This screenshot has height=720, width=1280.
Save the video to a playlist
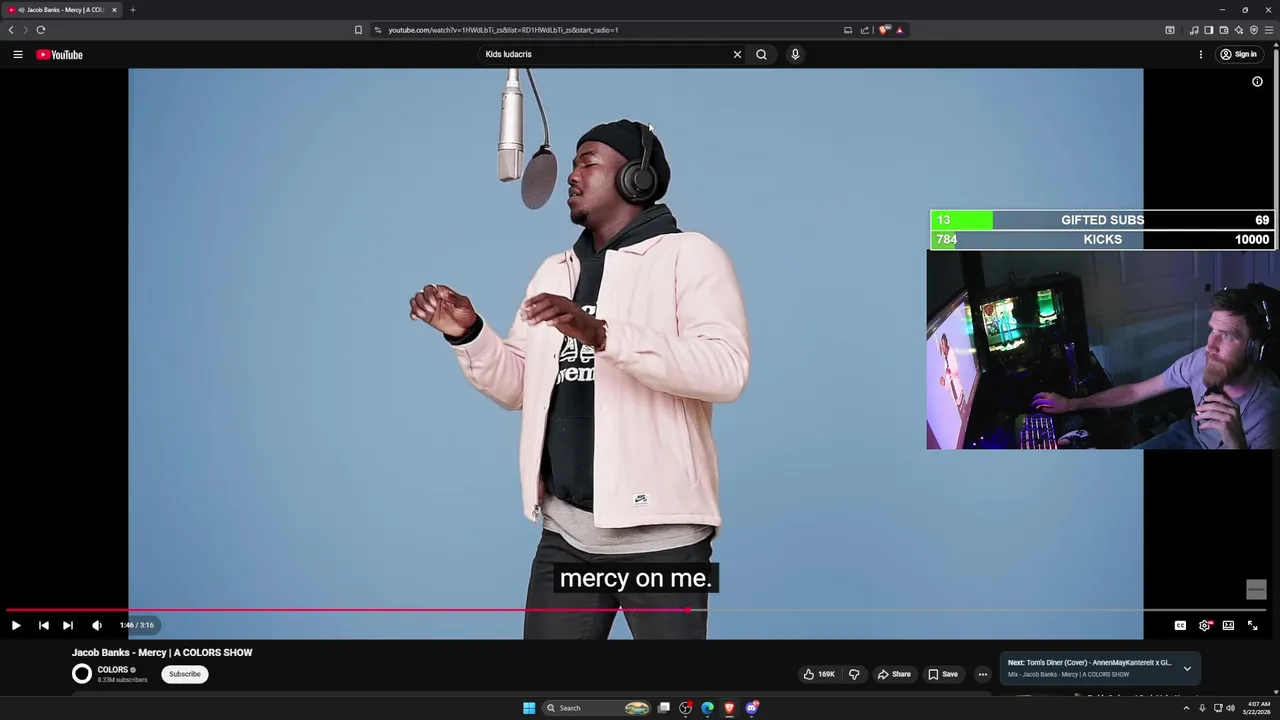tap(942, 674)
